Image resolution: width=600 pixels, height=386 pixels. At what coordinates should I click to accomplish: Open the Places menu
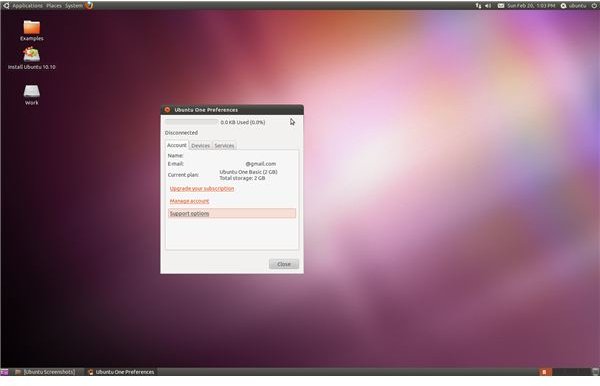(54, 6)
